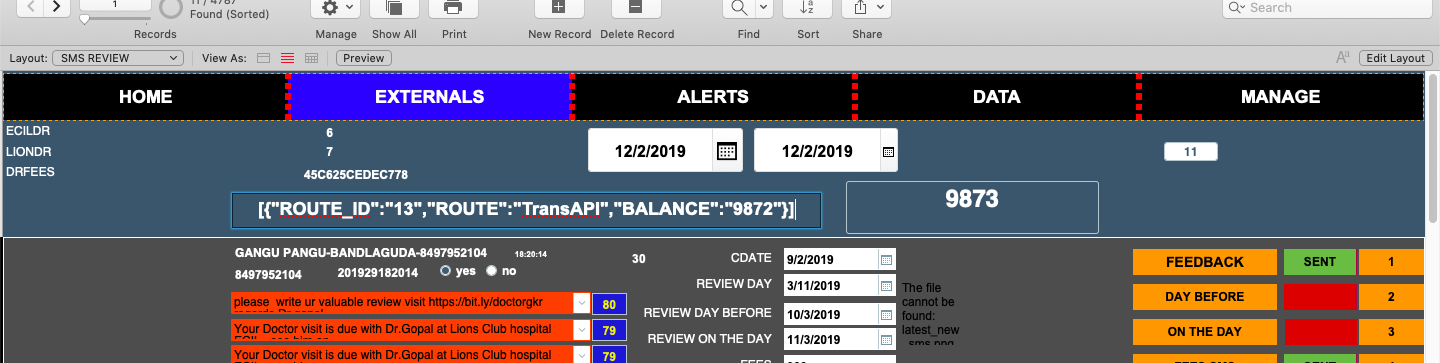Click the Print toolbar icon
Viewport: 1440px width, 363px height.
(x=453, y=8)
